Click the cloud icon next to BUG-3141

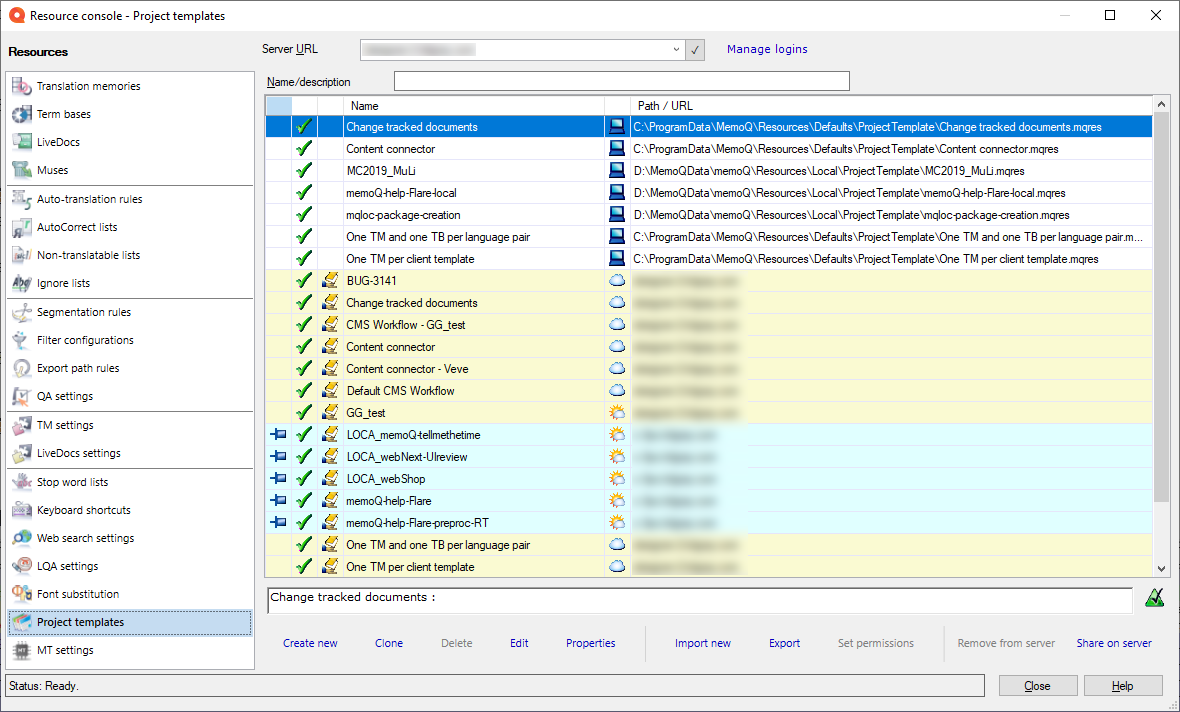(615, 280)
